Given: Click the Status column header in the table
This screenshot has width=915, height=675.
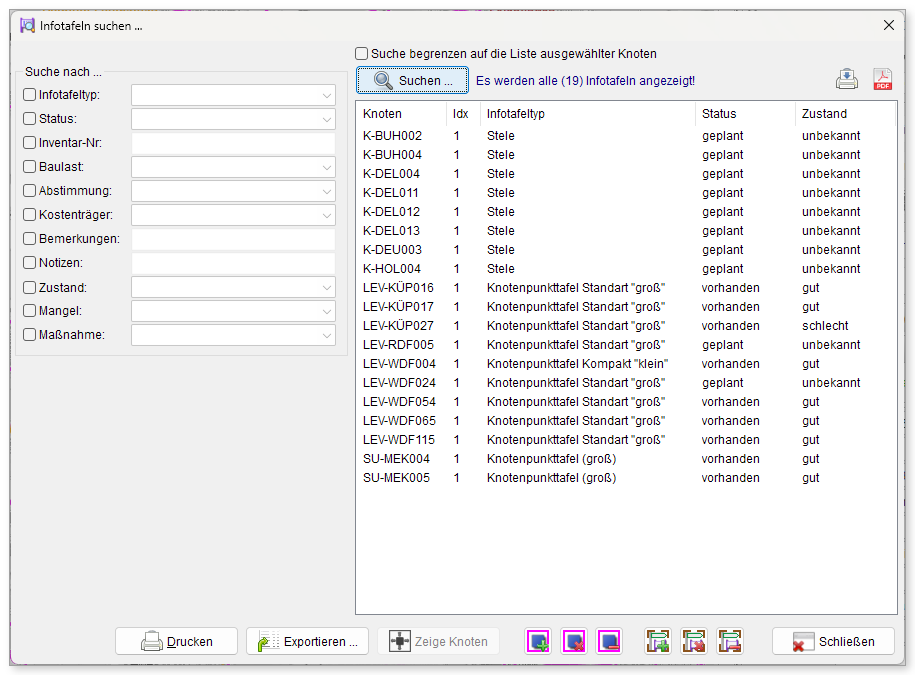Looking at the screenshot, I should coord(745,114).
